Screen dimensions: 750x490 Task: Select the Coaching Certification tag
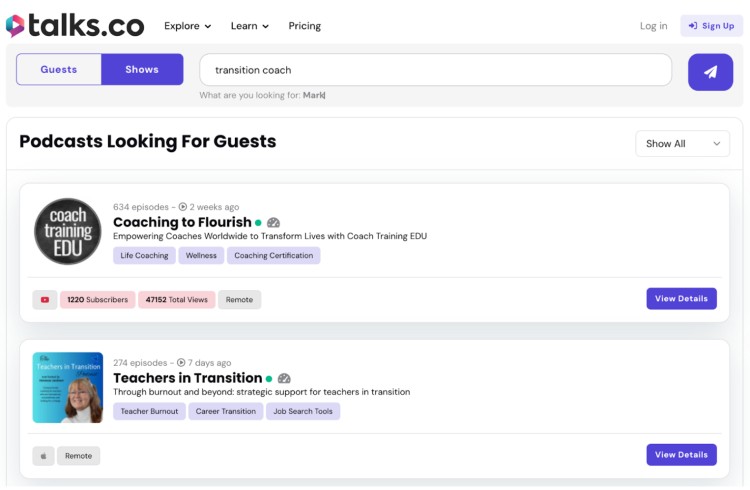coord(274,256)
